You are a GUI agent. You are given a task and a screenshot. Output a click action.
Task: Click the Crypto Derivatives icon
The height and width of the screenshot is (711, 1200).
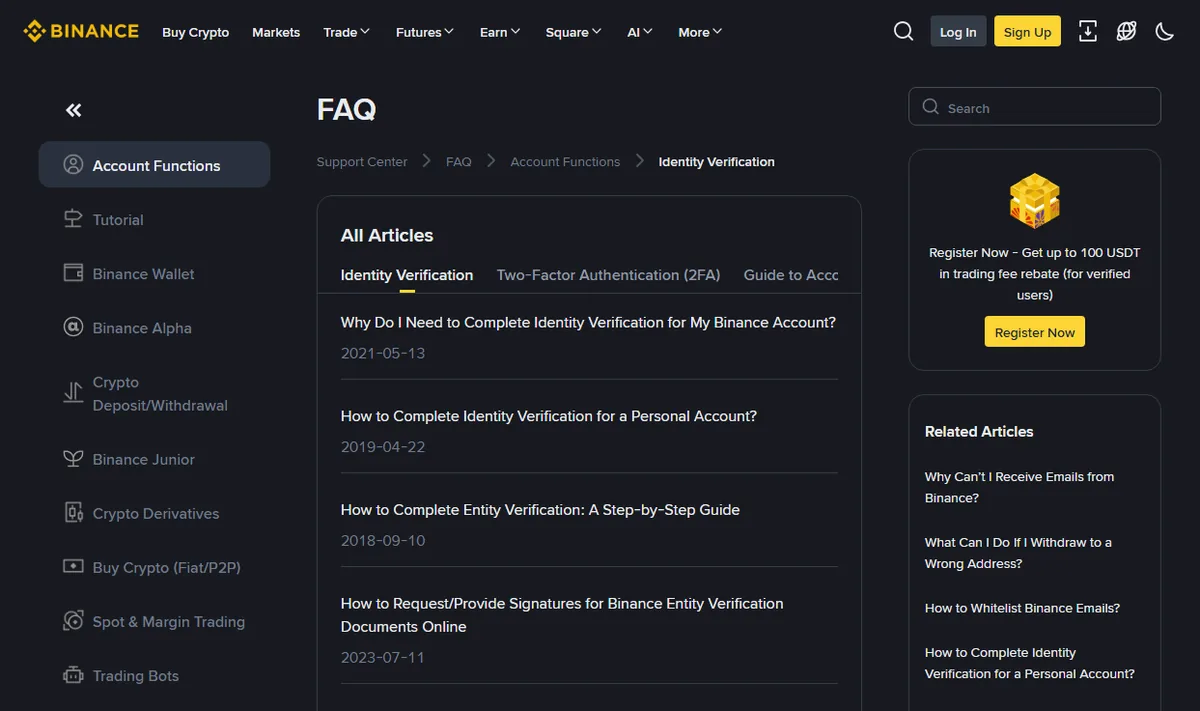[73, 513]
